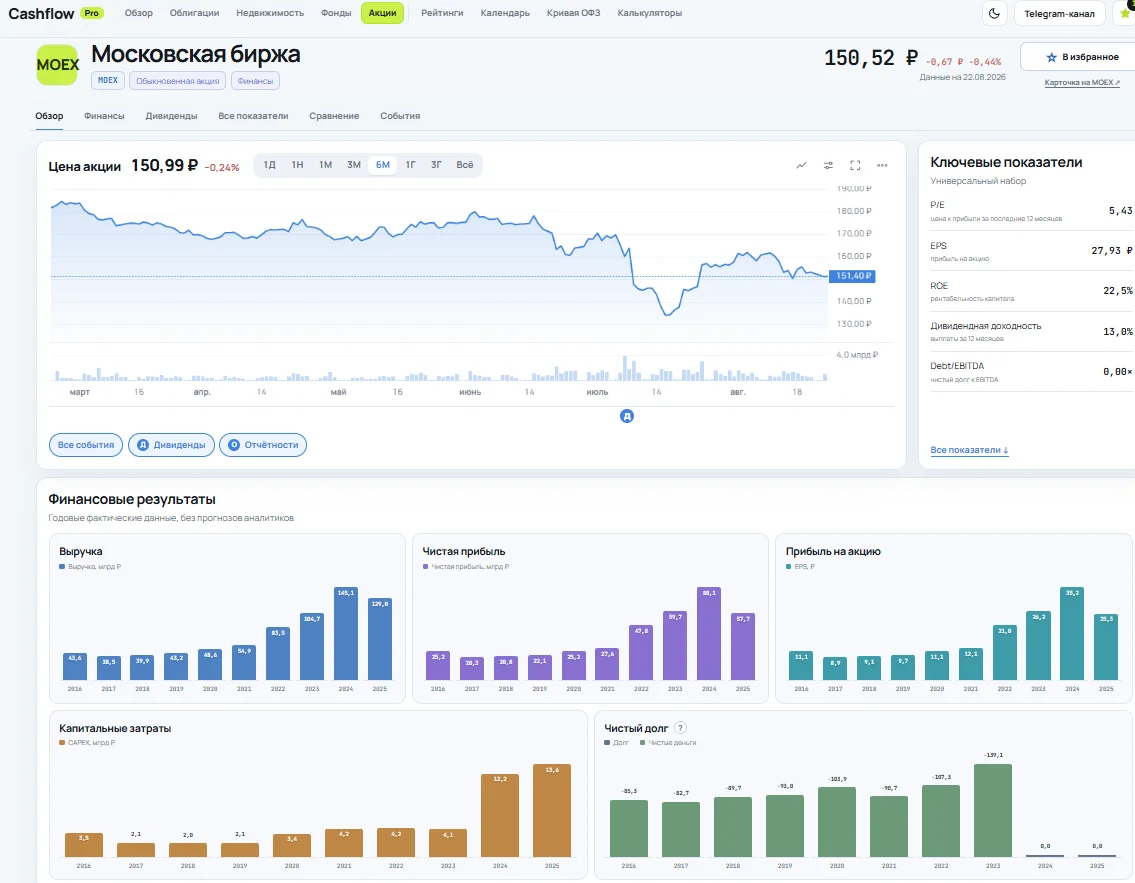
Task: Switch to the Обзор page tab
Action: (x=49, y=116)
